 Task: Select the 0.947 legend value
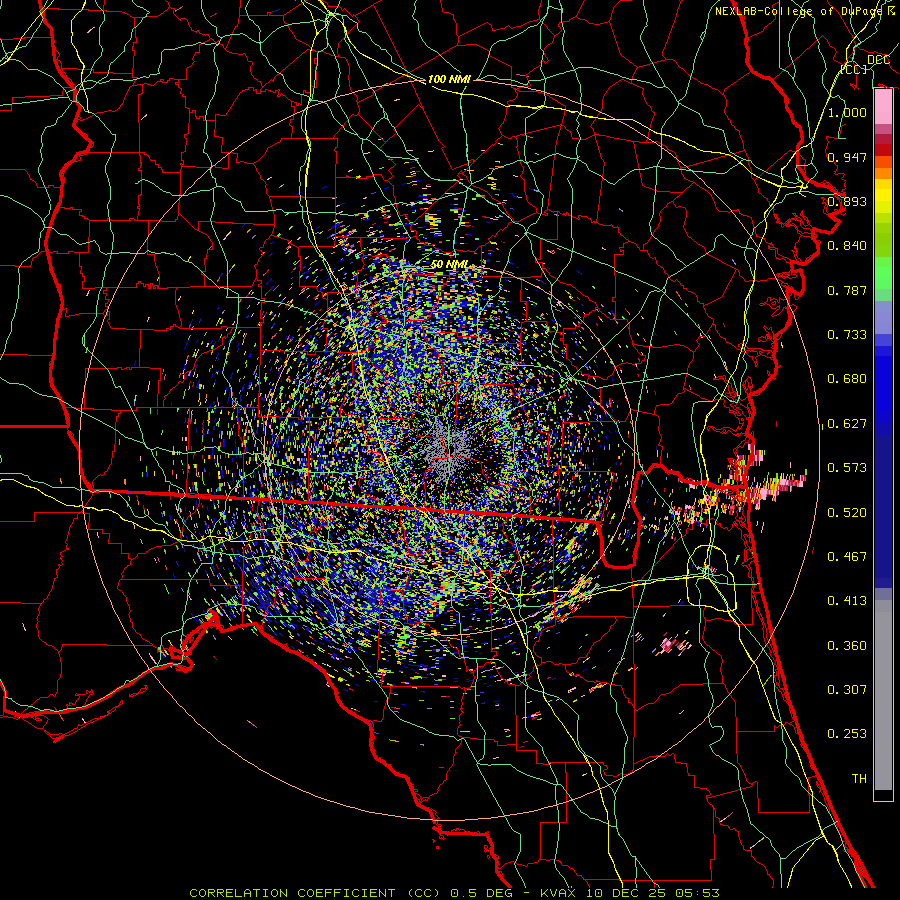click(x=847, y=157)
